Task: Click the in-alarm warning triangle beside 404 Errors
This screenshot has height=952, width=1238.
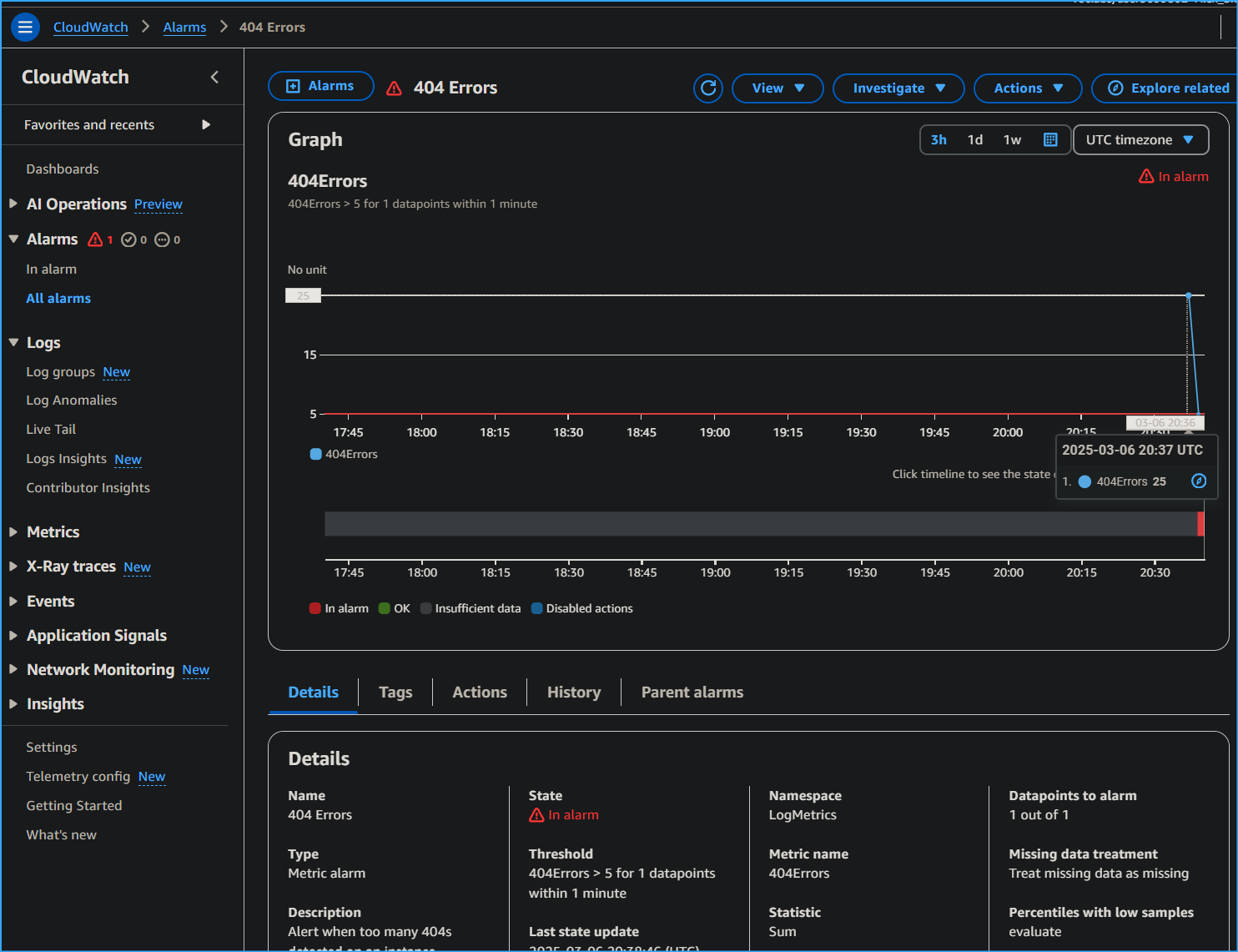Action: [x=393, y=87]
